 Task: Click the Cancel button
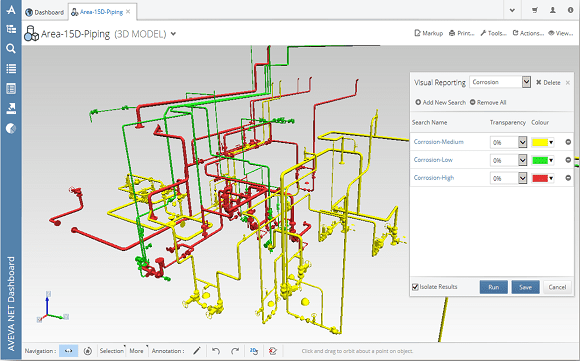click(x=557, y=287)
